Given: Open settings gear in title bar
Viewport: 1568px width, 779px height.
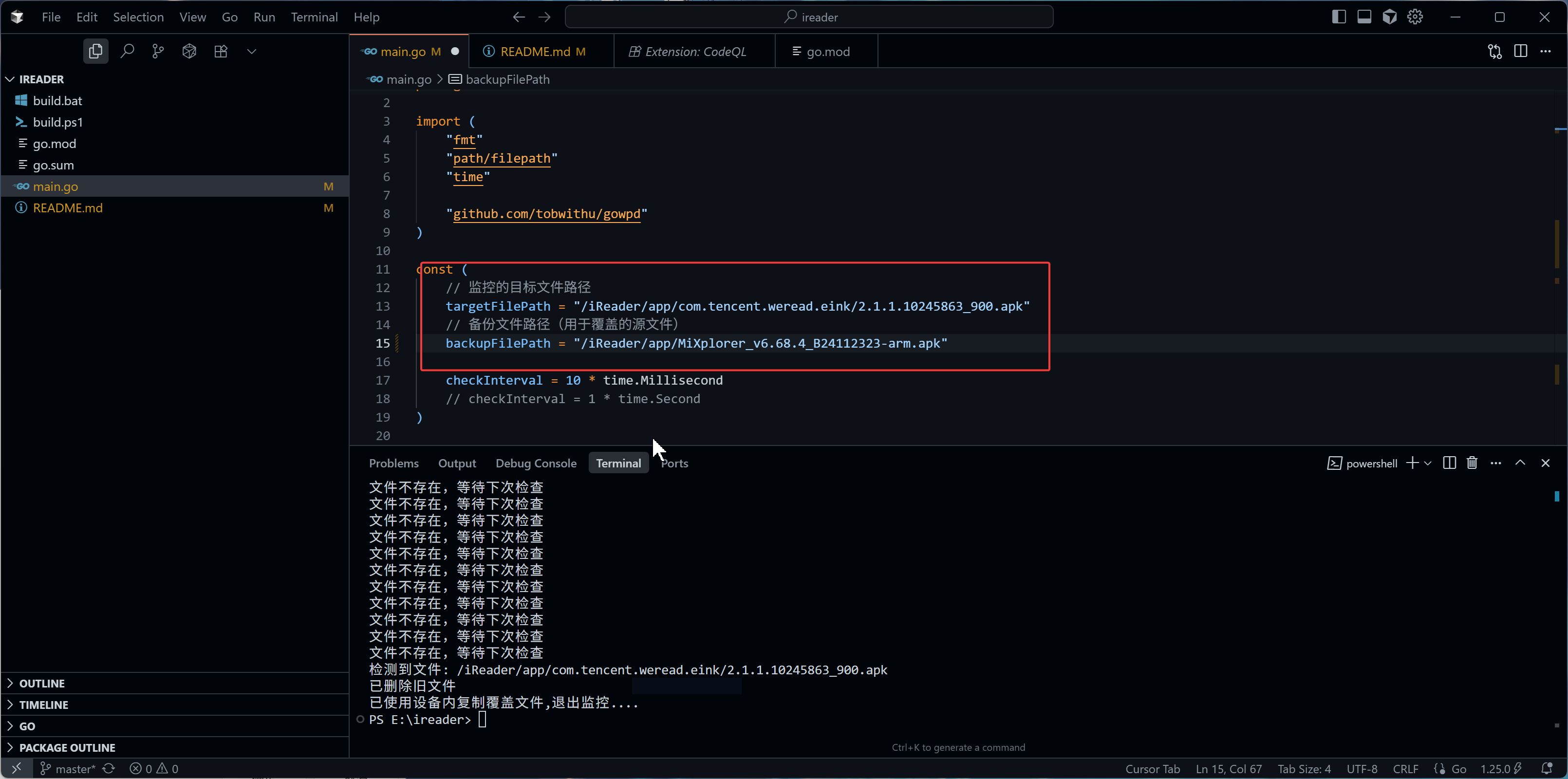Looking at the screenshot, I should point(1415,17).
